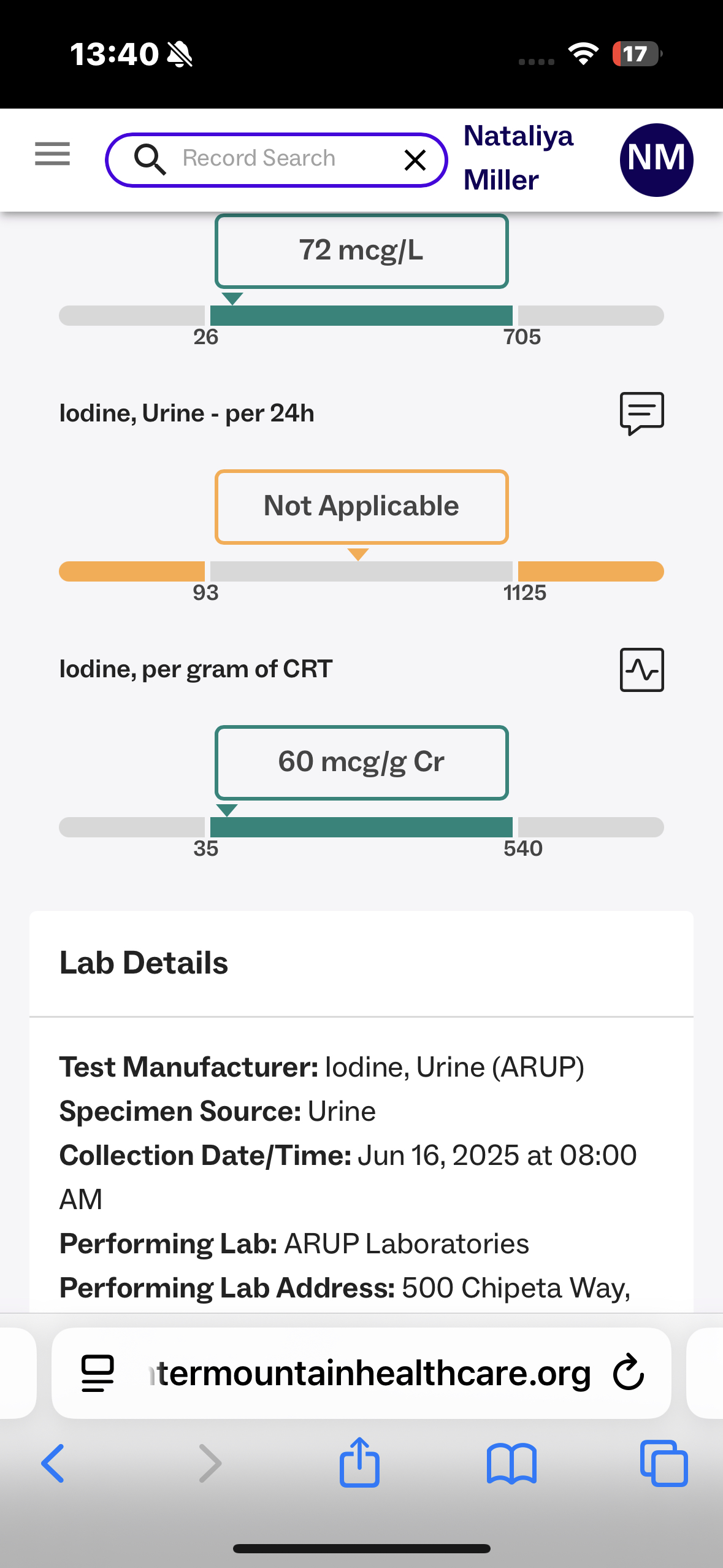Viewport: 723px width, 1568px height.
Task: Go back with Safari's back arrow
Action: 53,1463
